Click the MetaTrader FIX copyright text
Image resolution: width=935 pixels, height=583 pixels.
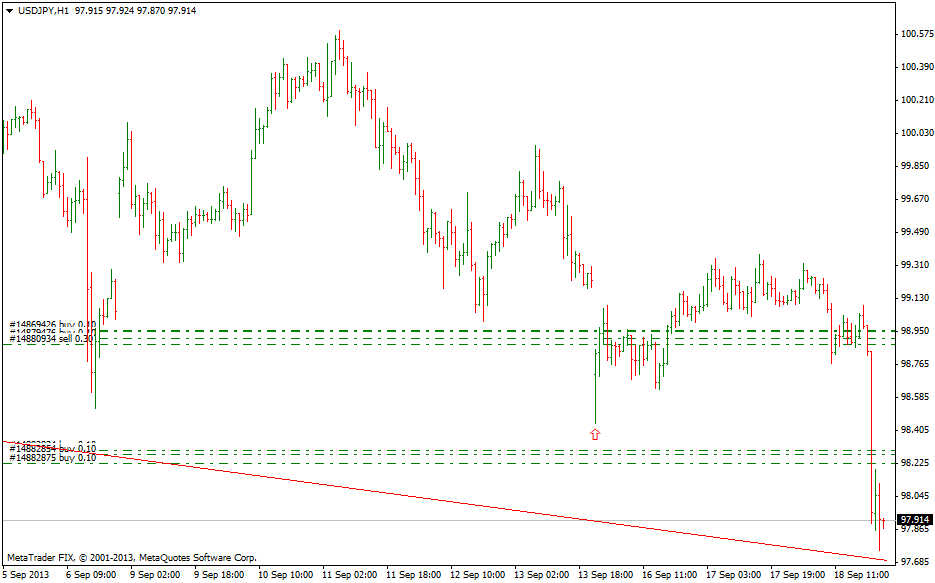pyautogui.click(x=132, y=557)
